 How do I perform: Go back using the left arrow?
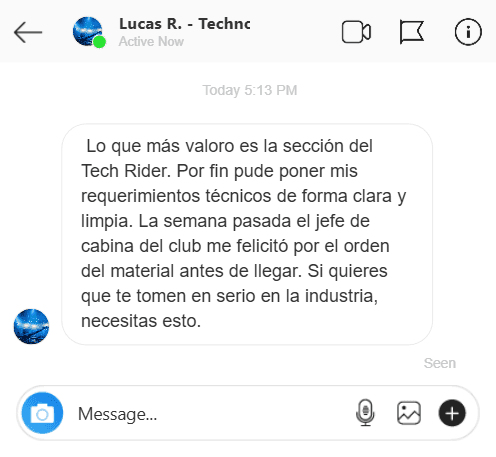[x=28, y=32]
